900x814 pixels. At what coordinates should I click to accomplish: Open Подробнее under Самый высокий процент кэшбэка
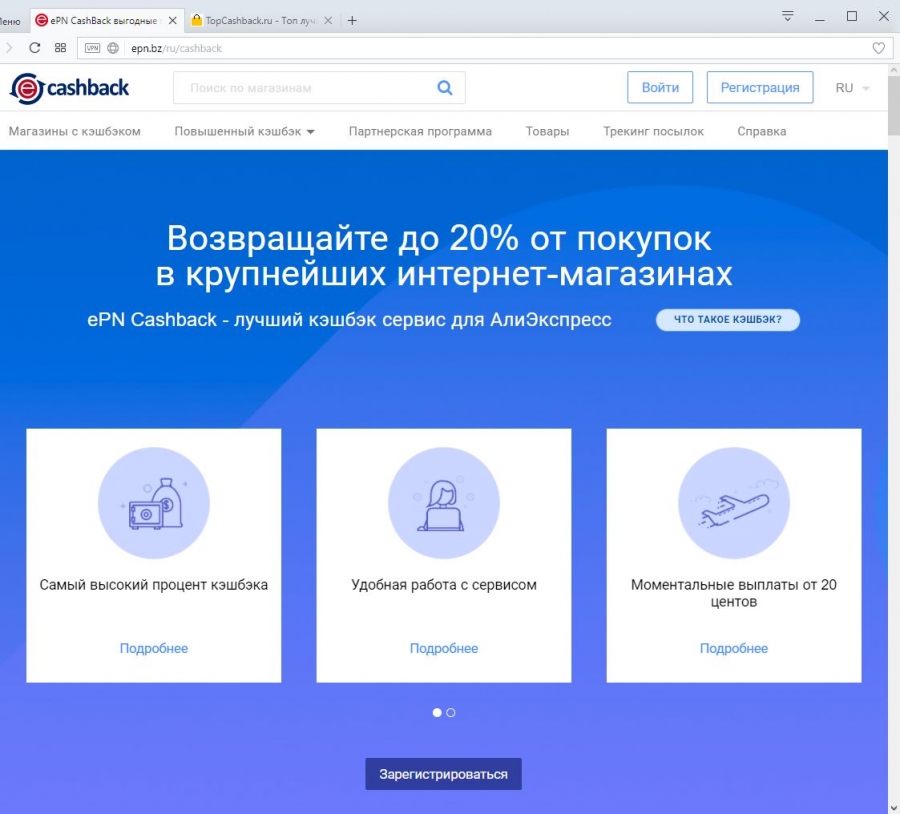coord(154,648)
